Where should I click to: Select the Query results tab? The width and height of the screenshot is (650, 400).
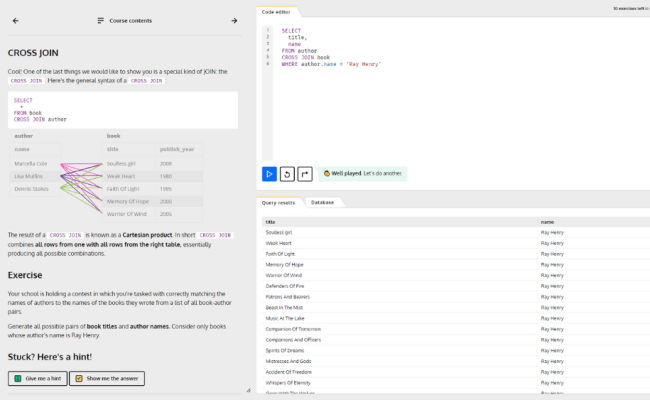point(278,203)
